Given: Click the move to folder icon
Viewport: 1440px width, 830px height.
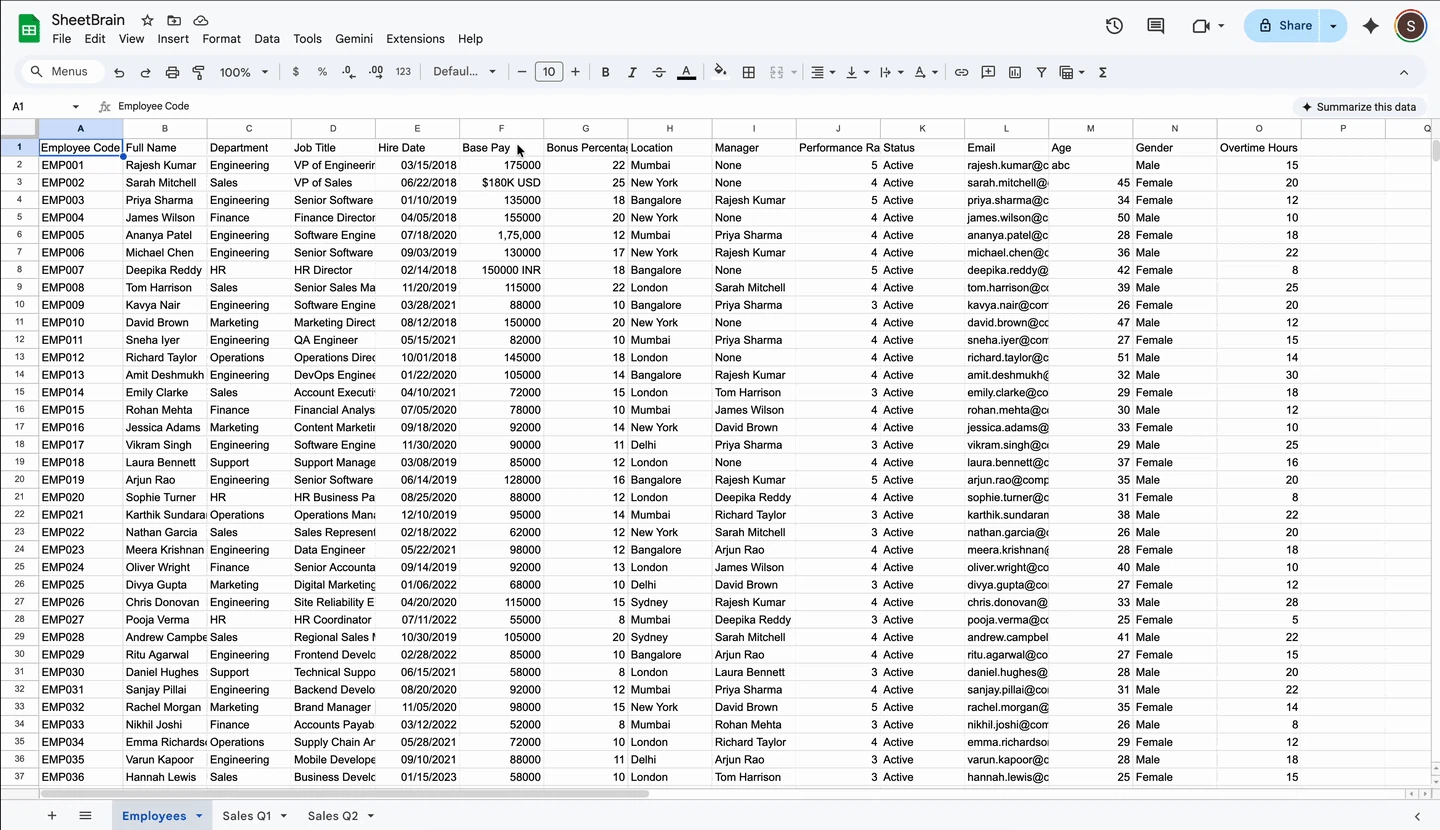Looking at the screenshot, I should 174,20.
